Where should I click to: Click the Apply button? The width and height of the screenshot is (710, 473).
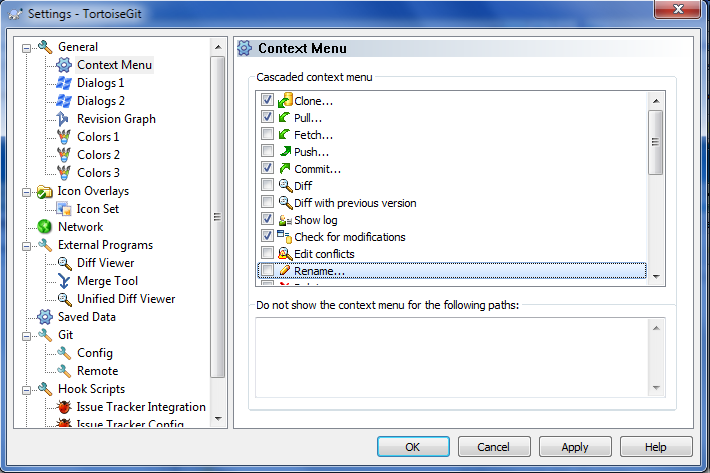coord(575,447)
